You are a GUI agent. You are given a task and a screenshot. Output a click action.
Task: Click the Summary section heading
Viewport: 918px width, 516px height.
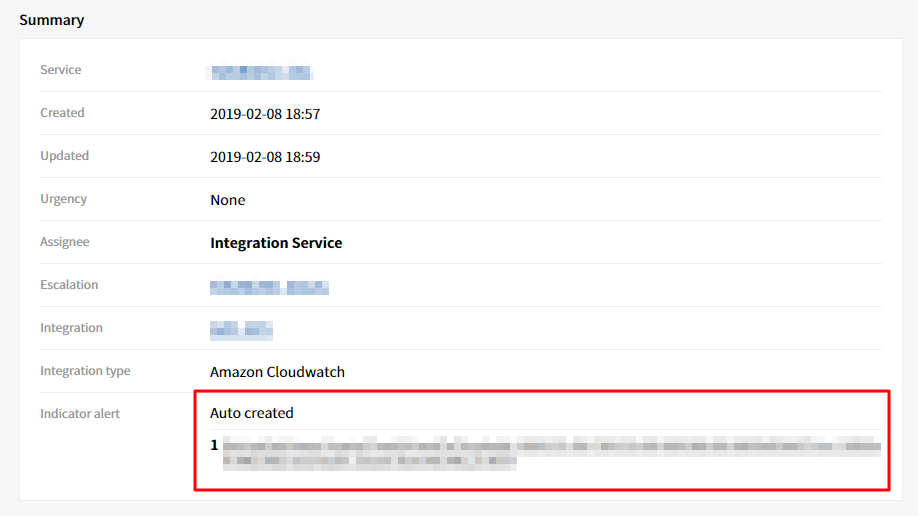click(x=52, y=20)
